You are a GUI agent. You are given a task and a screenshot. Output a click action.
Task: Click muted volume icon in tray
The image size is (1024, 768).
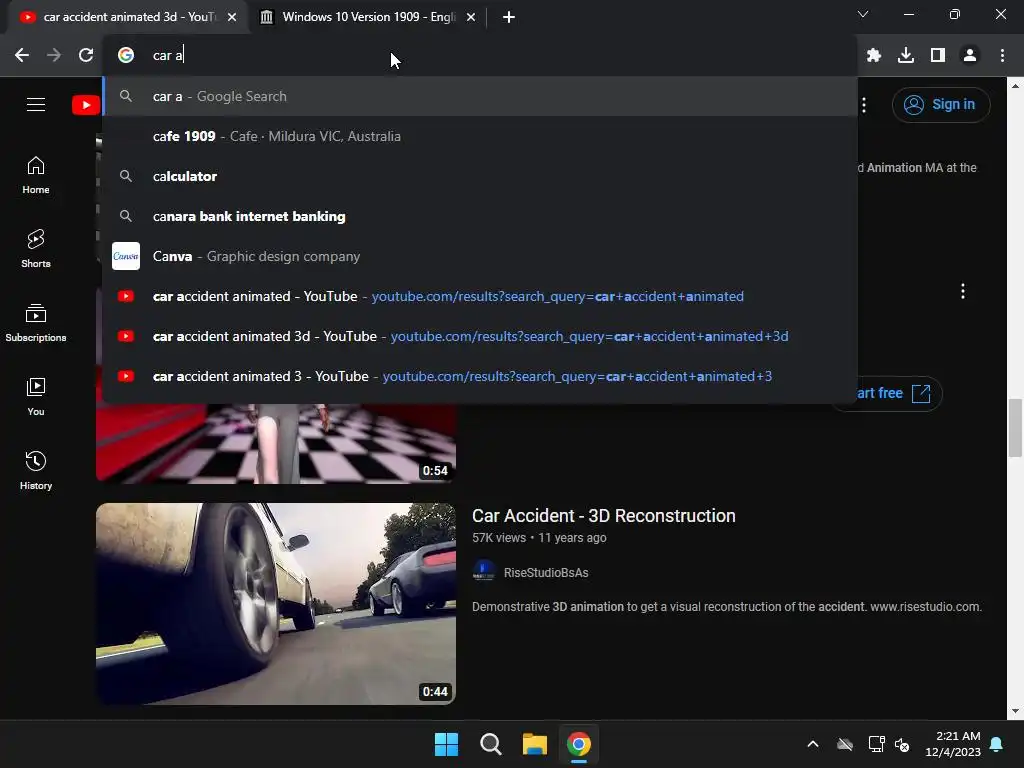coord(903,744)
